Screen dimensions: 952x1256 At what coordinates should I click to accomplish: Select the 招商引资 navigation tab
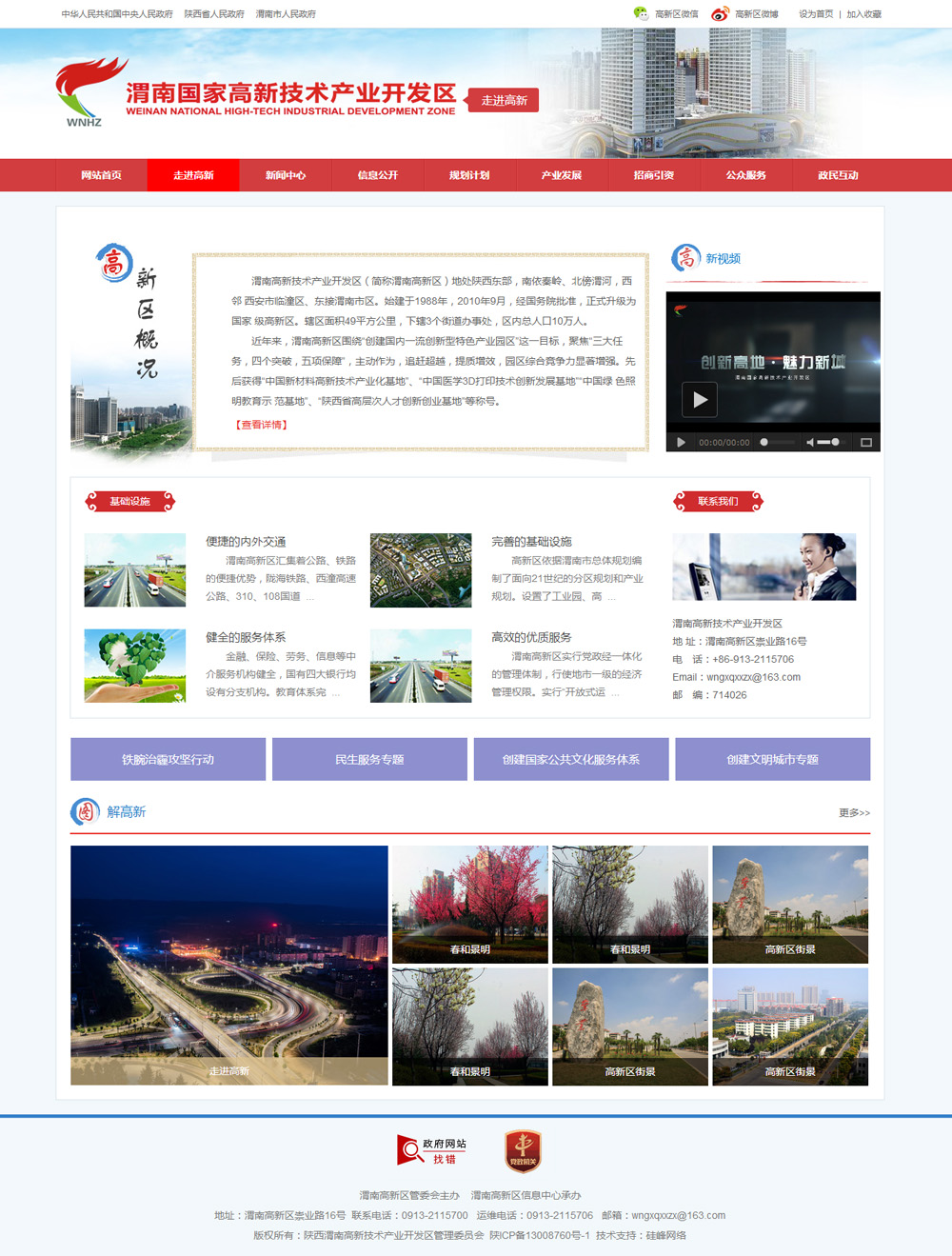[653, 175]
